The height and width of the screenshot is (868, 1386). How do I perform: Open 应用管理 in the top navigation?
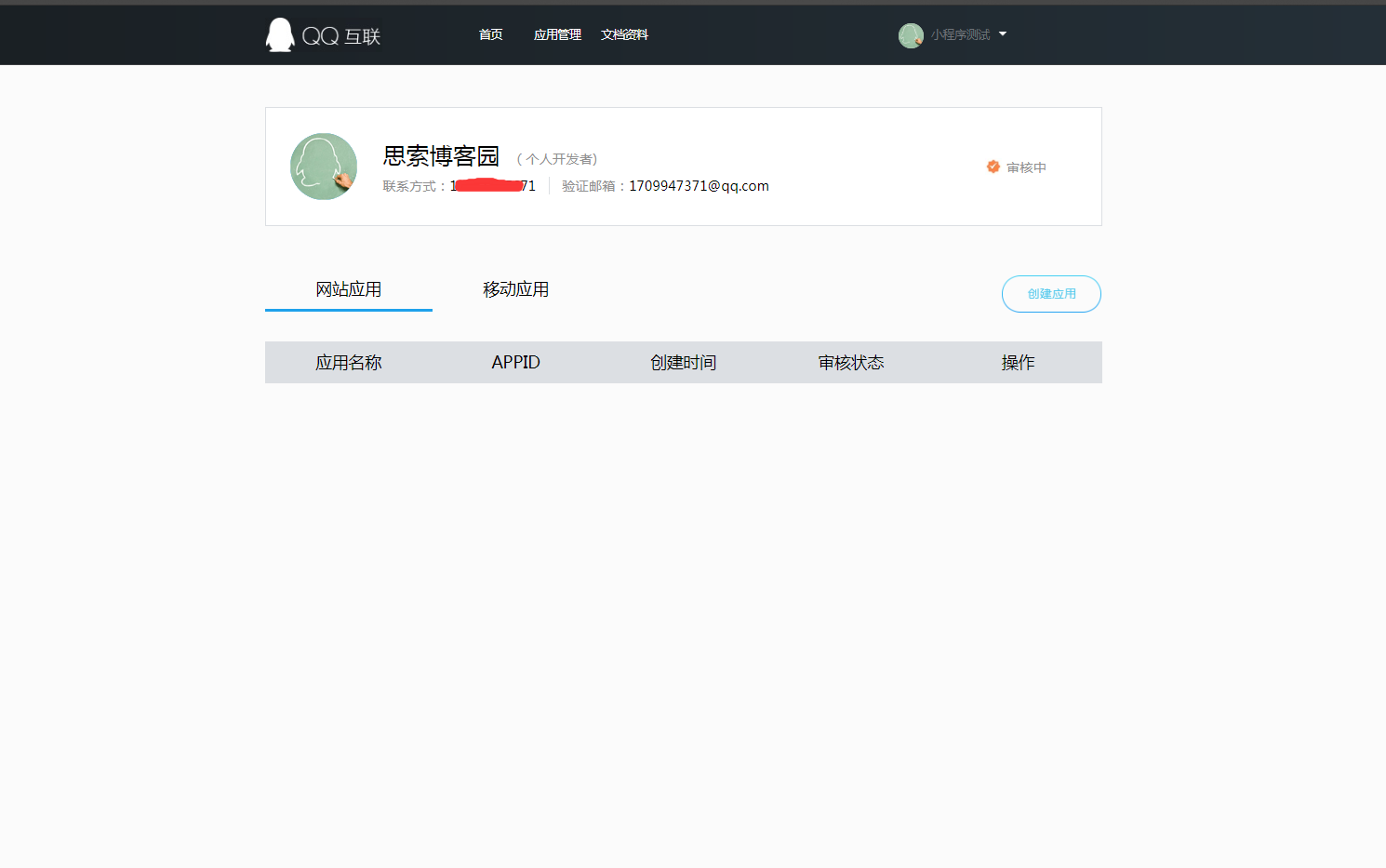pyautogui.click(x=557, y=34)
